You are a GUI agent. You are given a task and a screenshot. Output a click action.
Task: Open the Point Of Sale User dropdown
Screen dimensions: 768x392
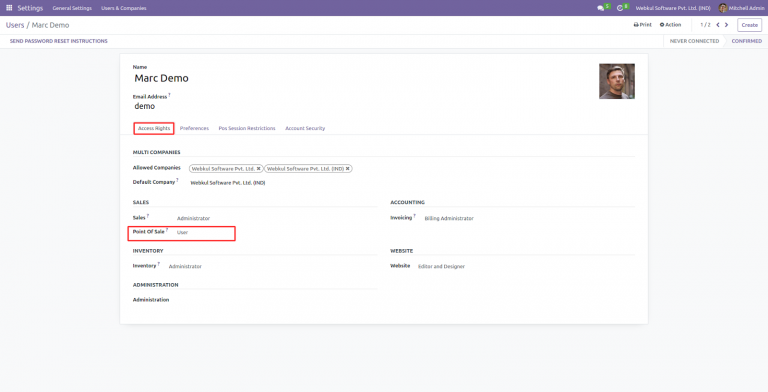[182, 233]
